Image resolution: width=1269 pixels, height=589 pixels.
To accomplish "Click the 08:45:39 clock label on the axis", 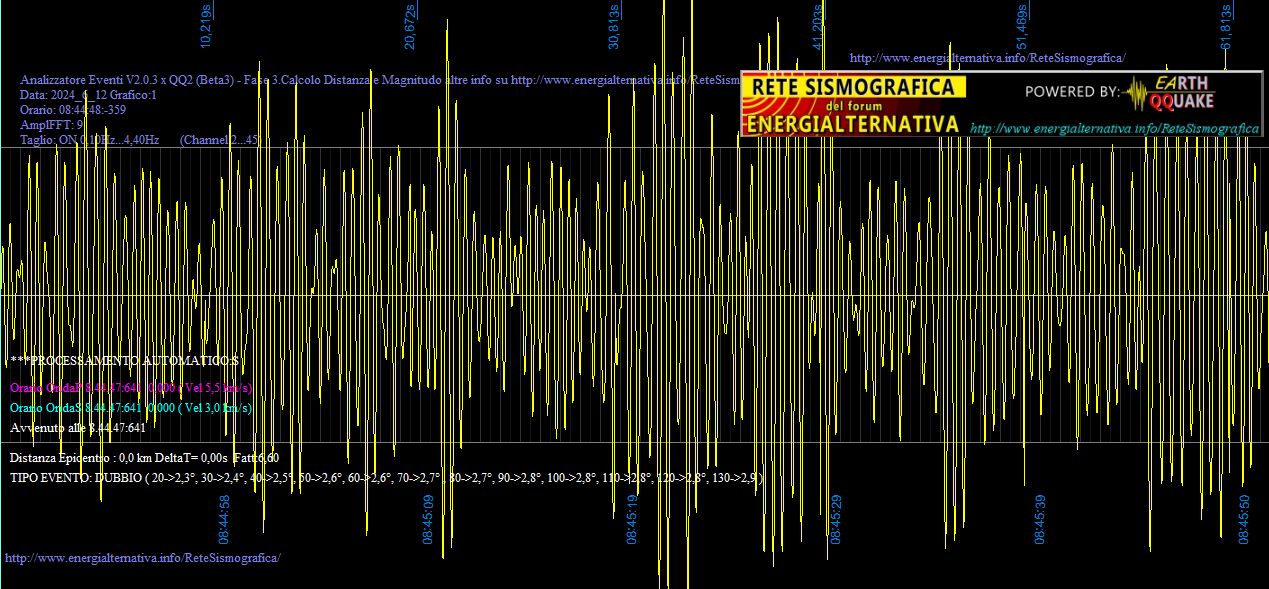I will [x=1040, y=519].
